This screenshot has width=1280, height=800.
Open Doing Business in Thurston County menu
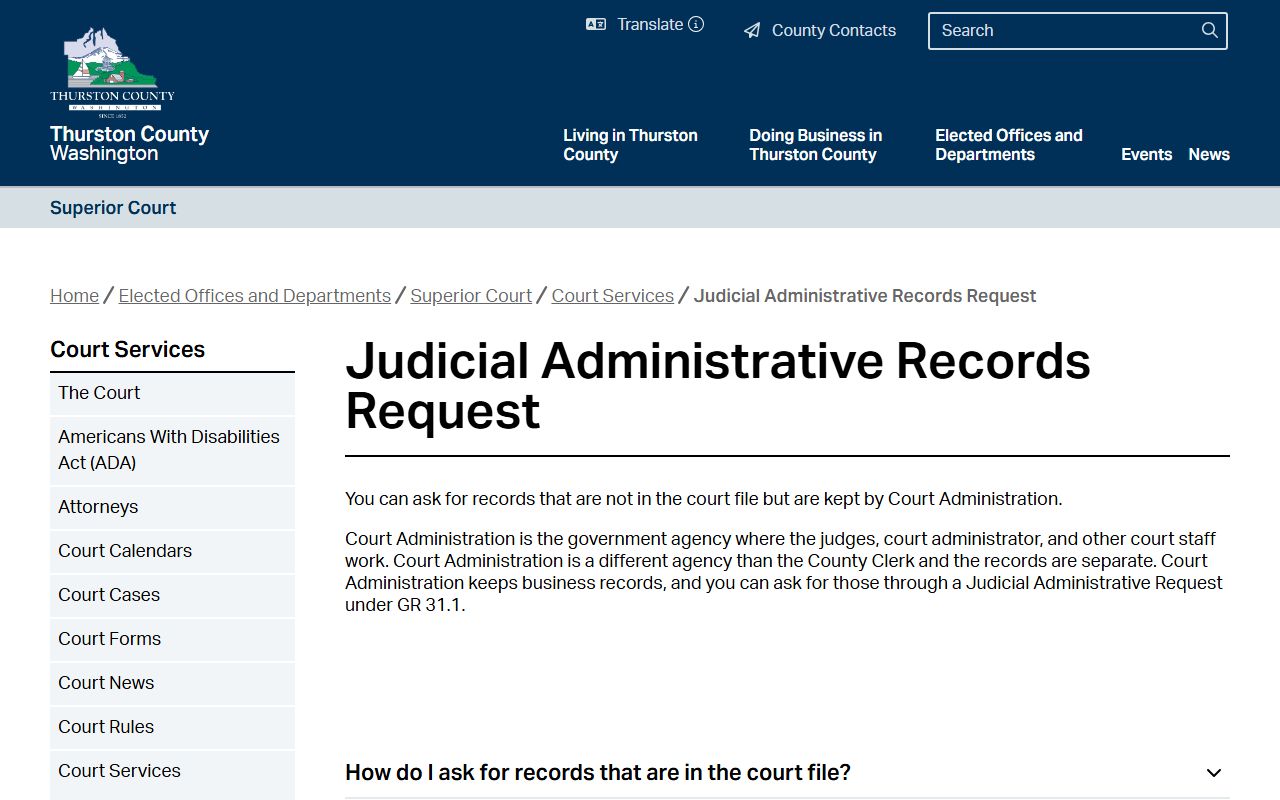click(x=816, y=145)
